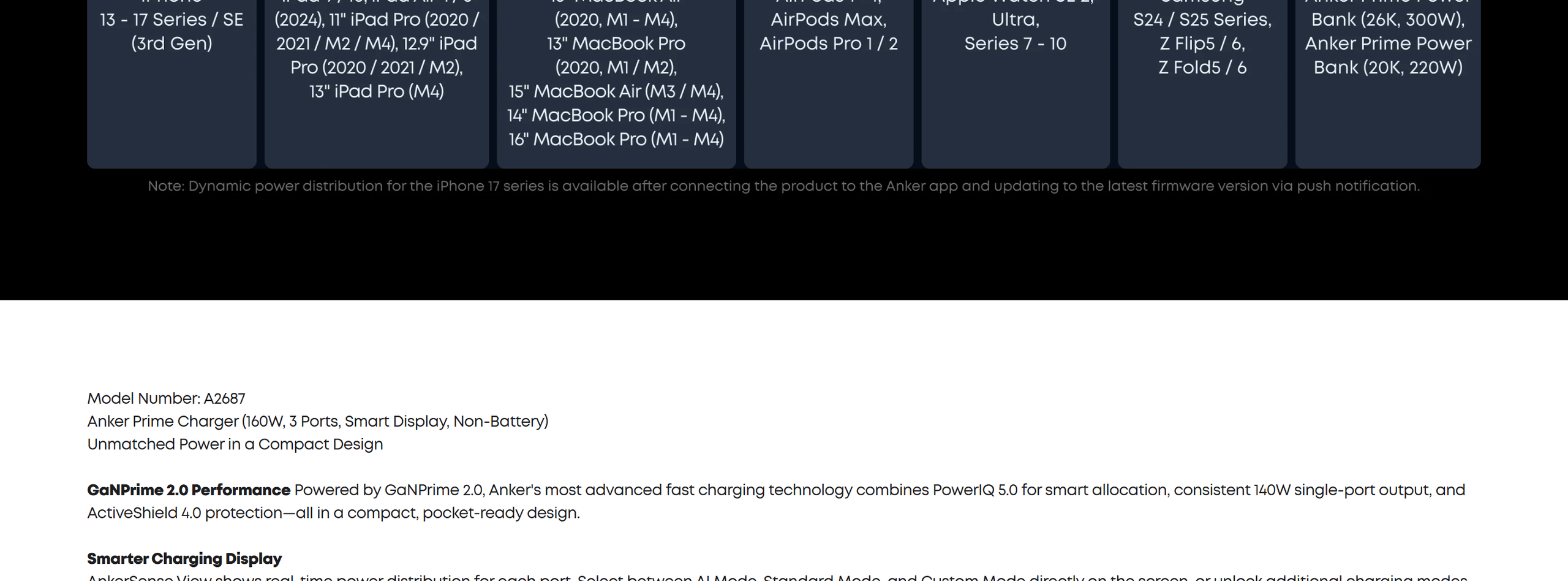1568x581 pixels.
Task: Click the AirPods Pro 1 / 2 text
Action: coord(828,44)
